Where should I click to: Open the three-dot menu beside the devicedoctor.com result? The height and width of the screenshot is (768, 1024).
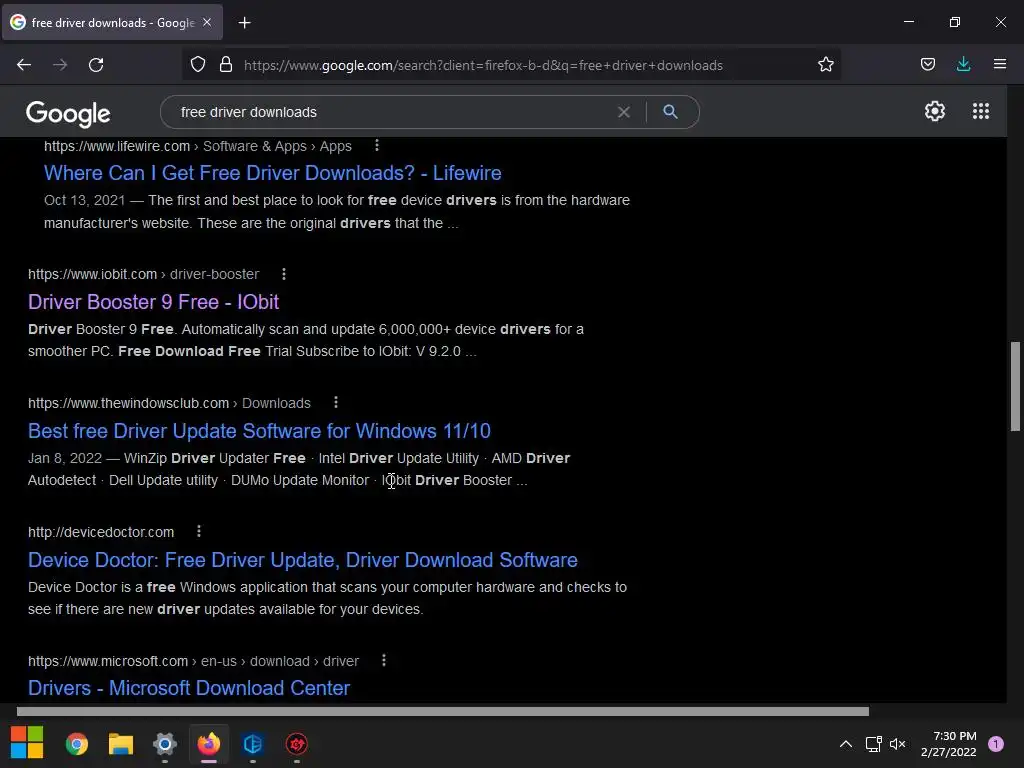point(199,532)
